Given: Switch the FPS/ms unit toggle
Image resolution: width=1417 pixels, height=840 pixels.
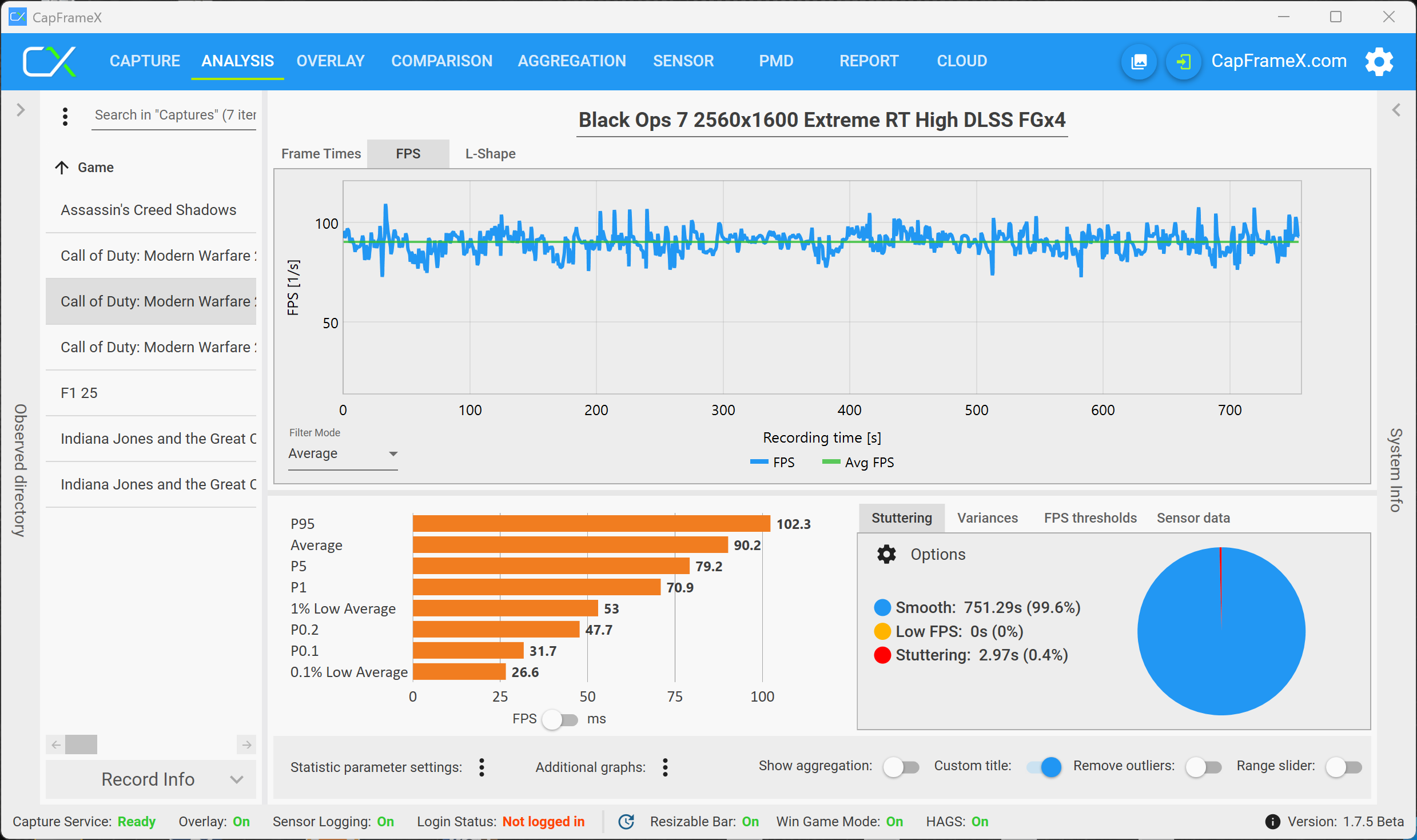Looking at the screenshot, I should point(560,719).
